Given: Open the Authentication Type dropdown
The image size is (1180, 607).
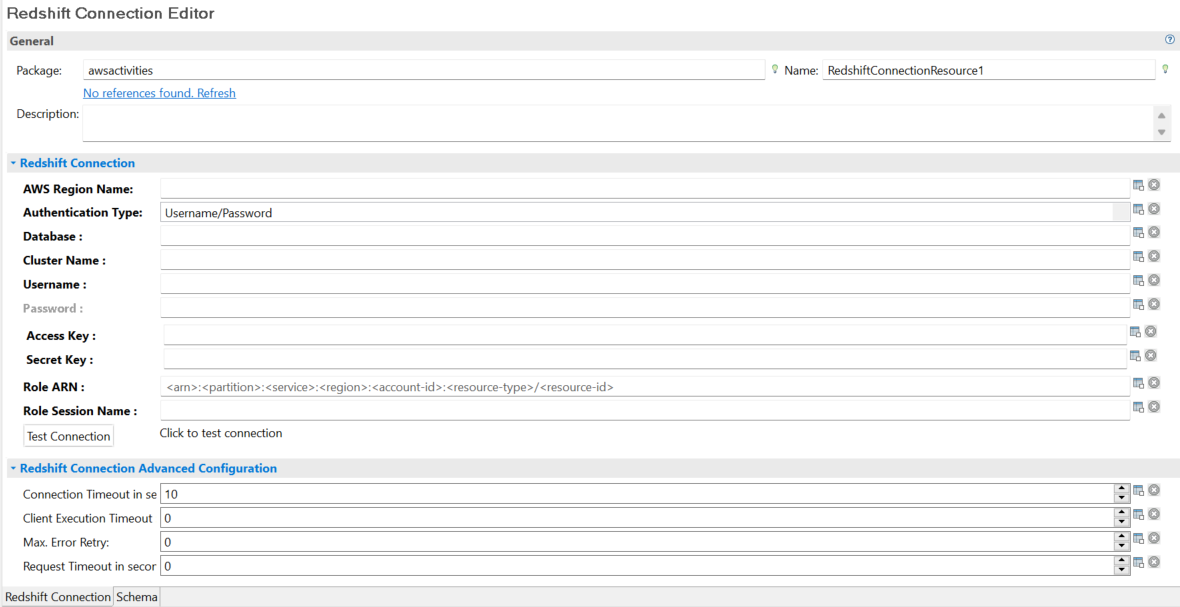Looking at the screenshot, I should point(1121,213).
